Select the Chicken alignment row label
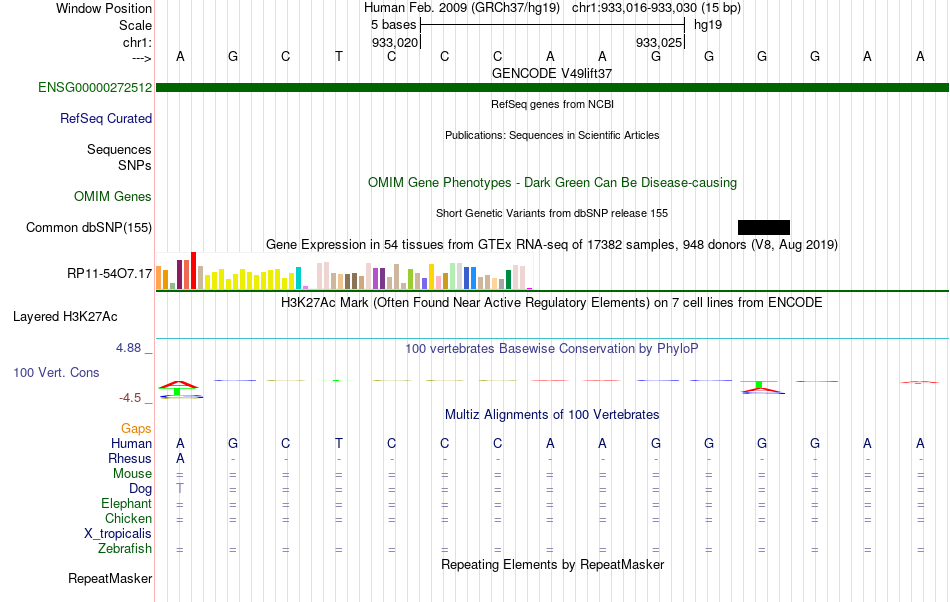The image size is (950, 602). (128, 518)
